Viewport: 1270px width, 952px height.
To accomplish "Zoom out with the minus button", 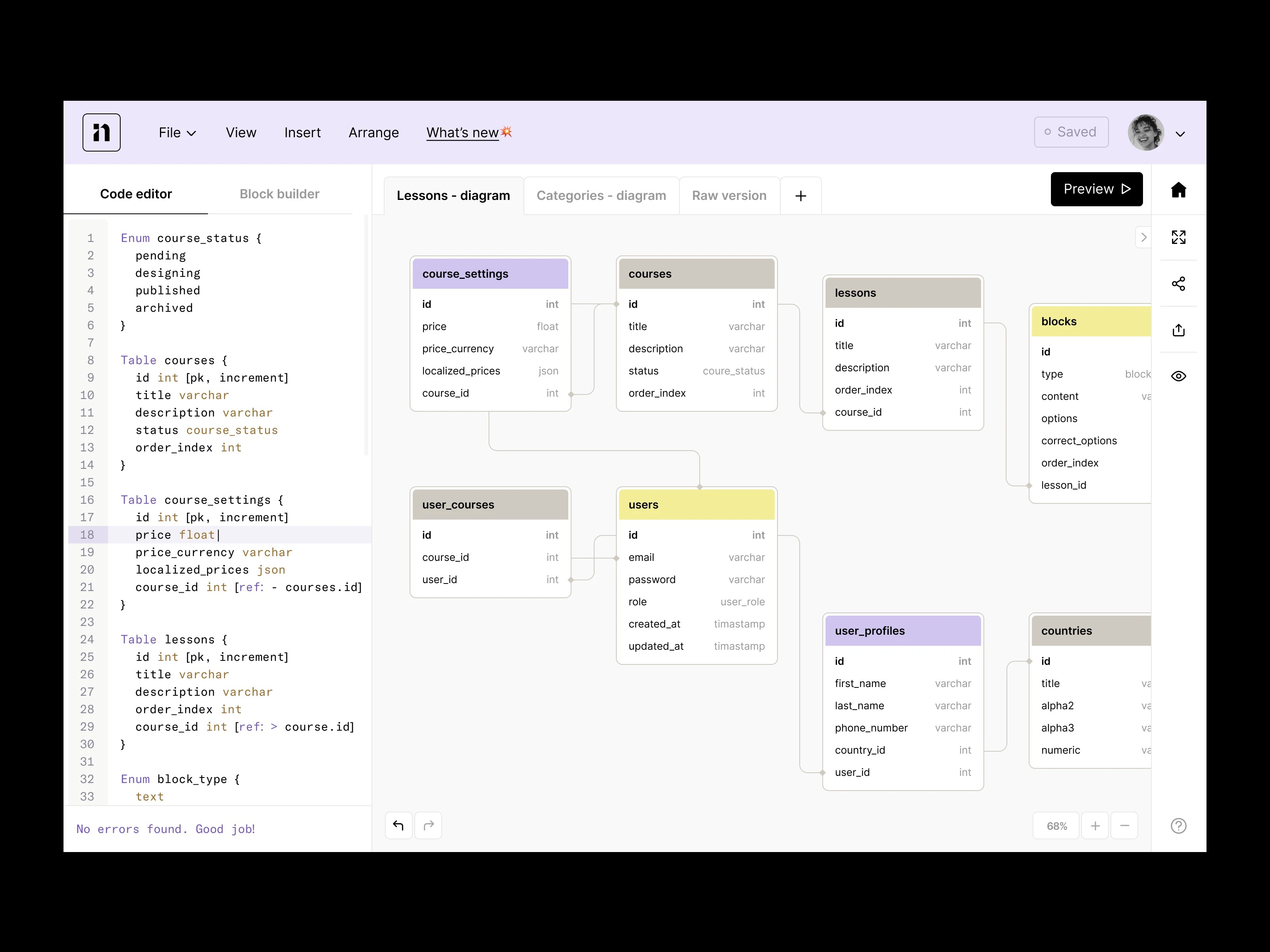I will coord(1124,826).
